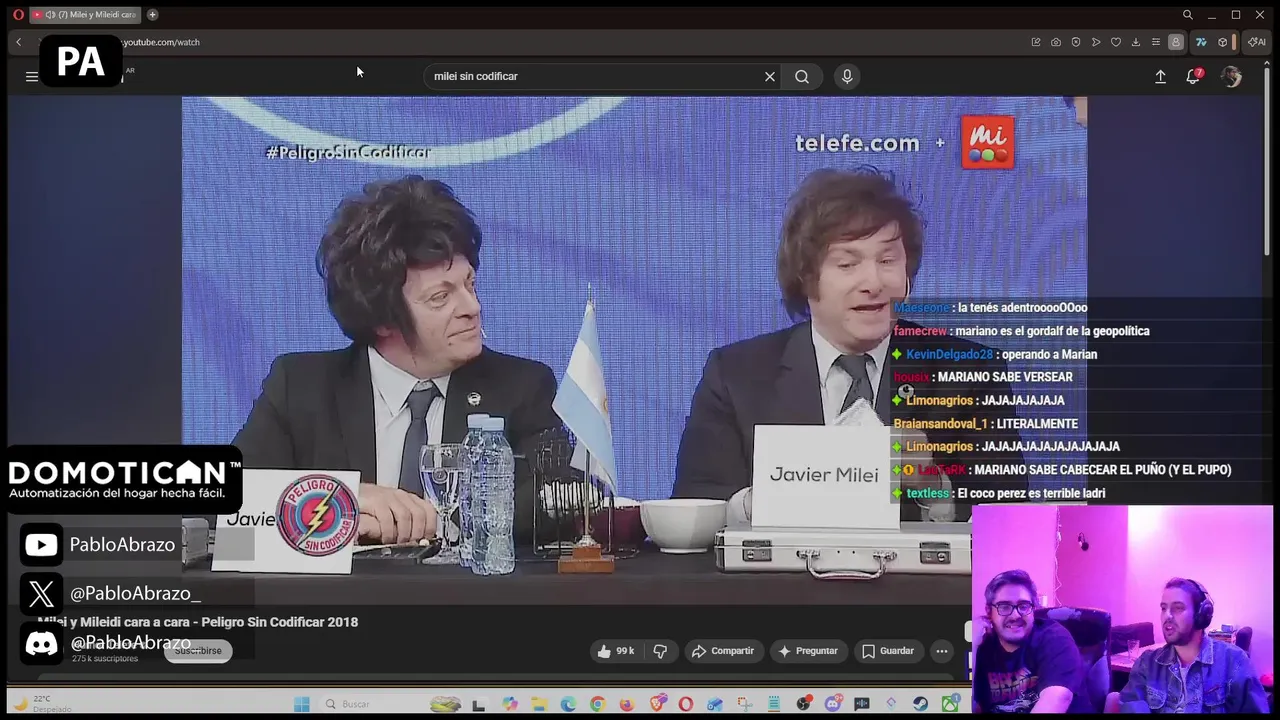The image size is (1280, 720).
Task: Open the Opera downloads icon
Action: point(1136,42)
